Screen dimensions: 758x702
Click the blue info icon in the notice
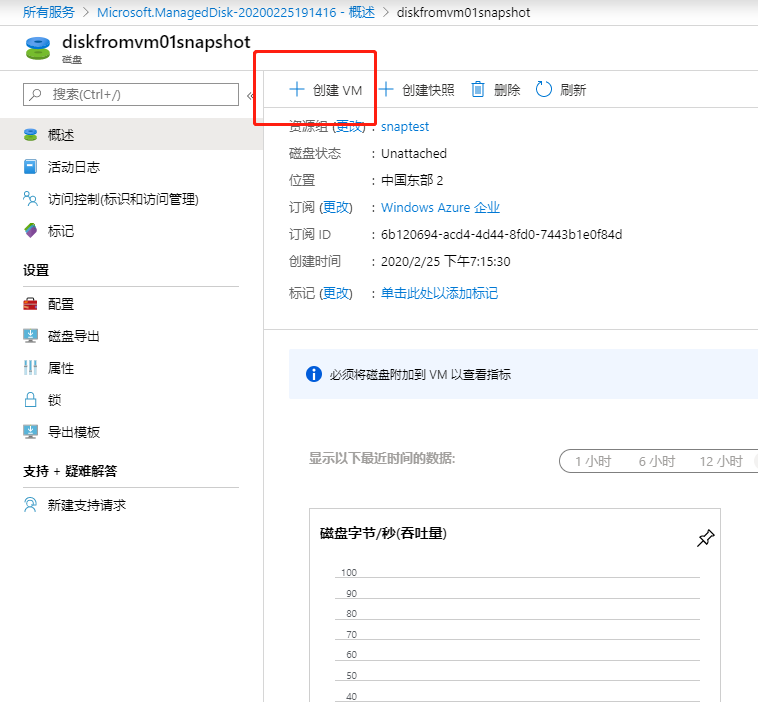(314, 374)
